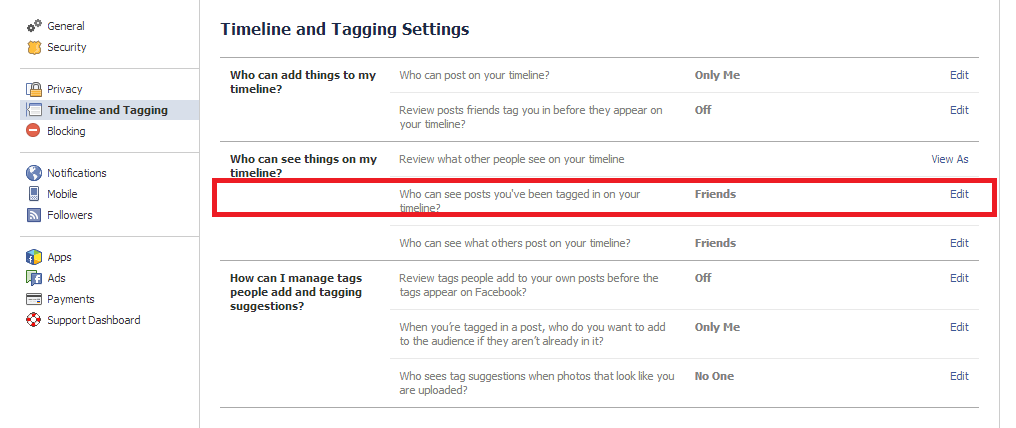Click the Mobile phone icon
This screenshot has width=1016, height=428.
tap(34, 194)
